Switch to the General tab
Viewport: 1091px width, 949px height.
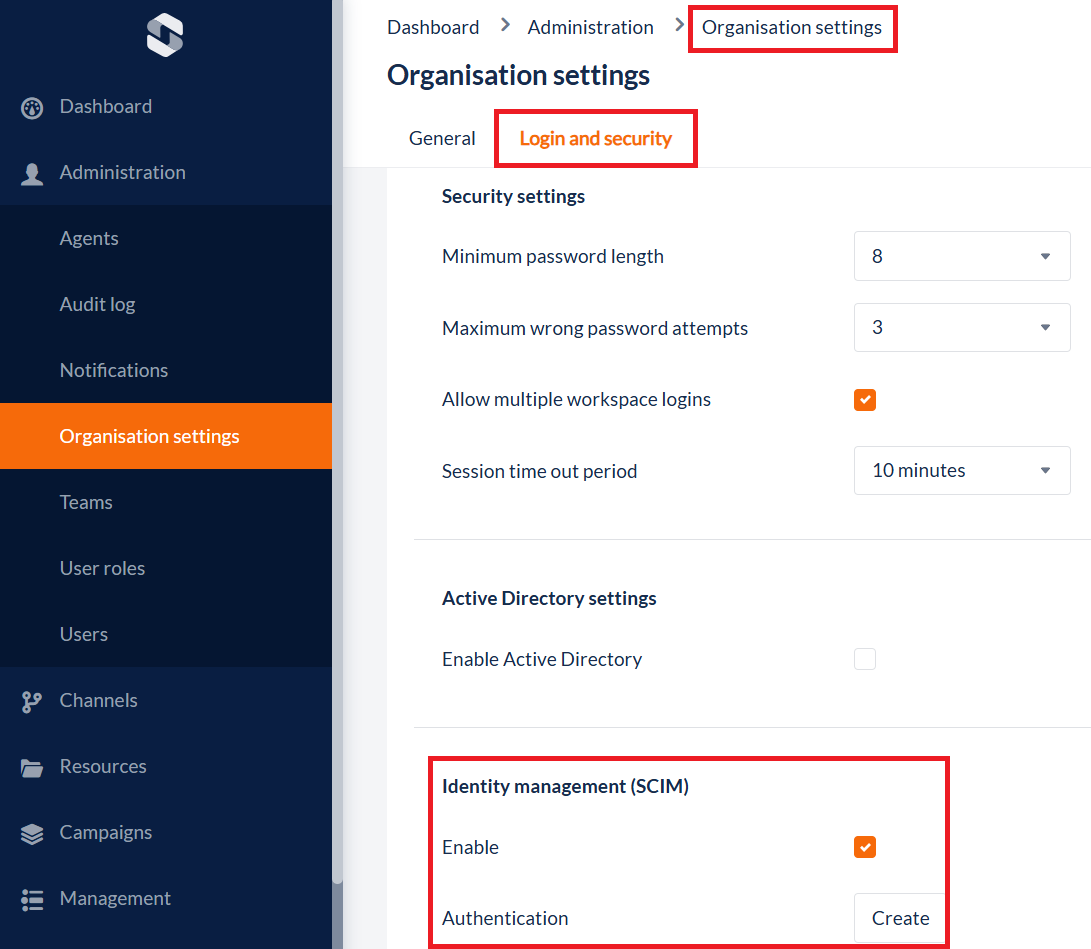pos(442,139)
